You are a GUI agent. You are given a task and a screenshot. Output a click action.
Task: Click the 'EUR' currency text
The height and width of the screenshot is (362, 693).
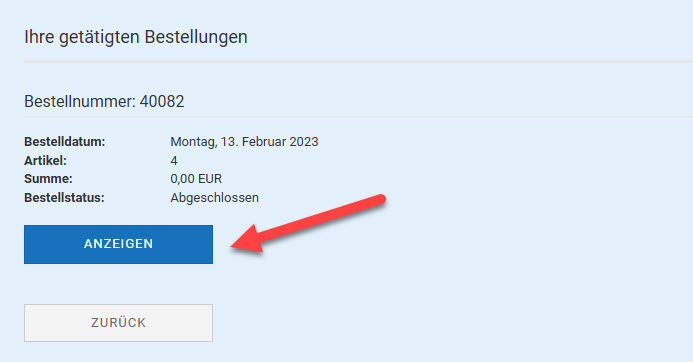[x=210, y=179]
